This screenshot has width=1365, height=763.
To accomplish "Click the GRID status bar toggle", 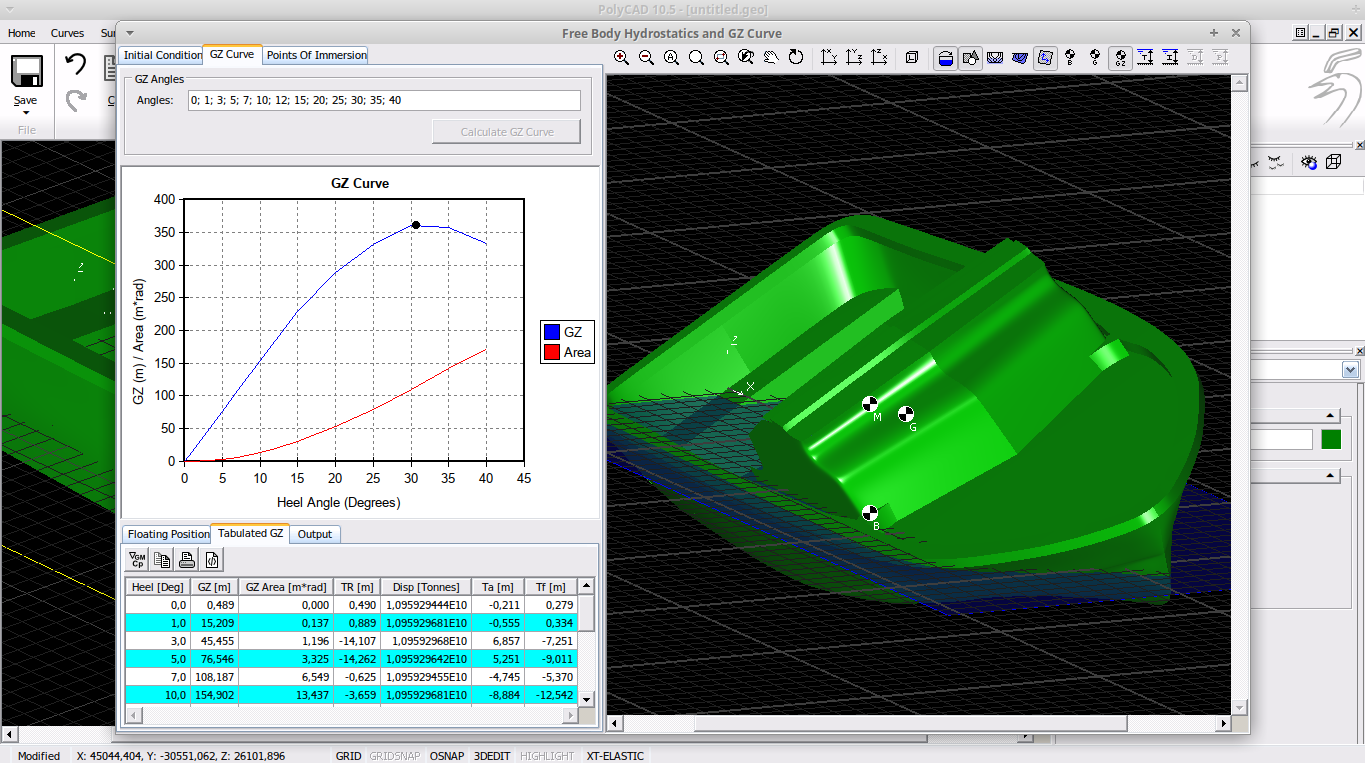I will [348, 756].
